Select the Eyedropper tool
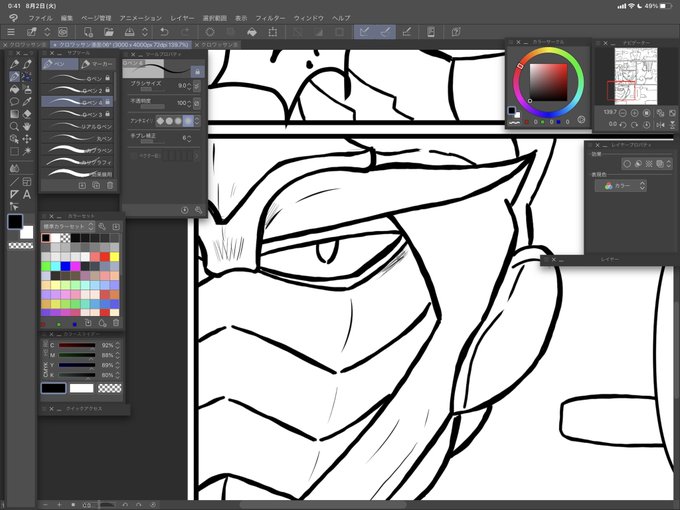Screen dimensions: 680x510 tap(27, 102)
